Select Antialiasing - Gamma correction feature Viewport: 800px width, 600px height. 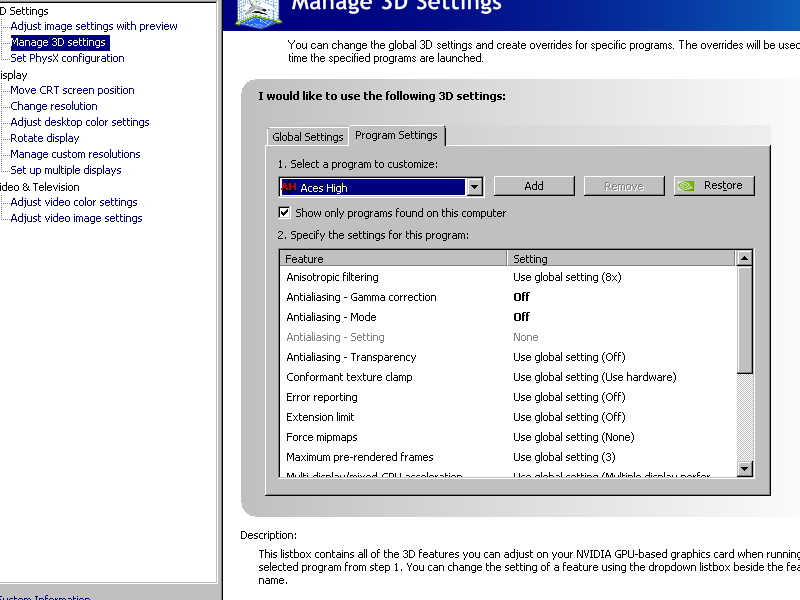(x=361, y=297)
